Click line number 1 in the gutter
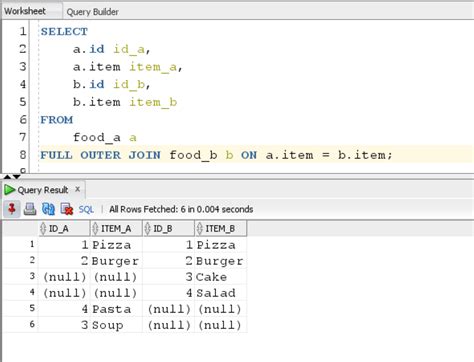 pyautogui.click(x=23, y=31)
